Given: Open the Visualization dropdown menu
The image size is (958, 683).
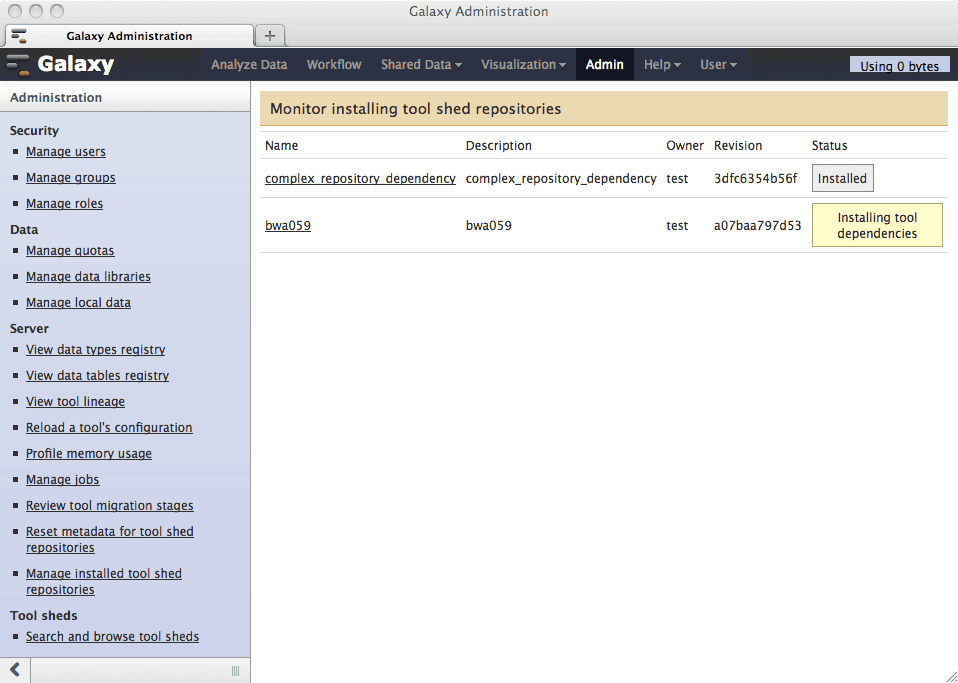Looking at the screenshot, I should (523, 65).
